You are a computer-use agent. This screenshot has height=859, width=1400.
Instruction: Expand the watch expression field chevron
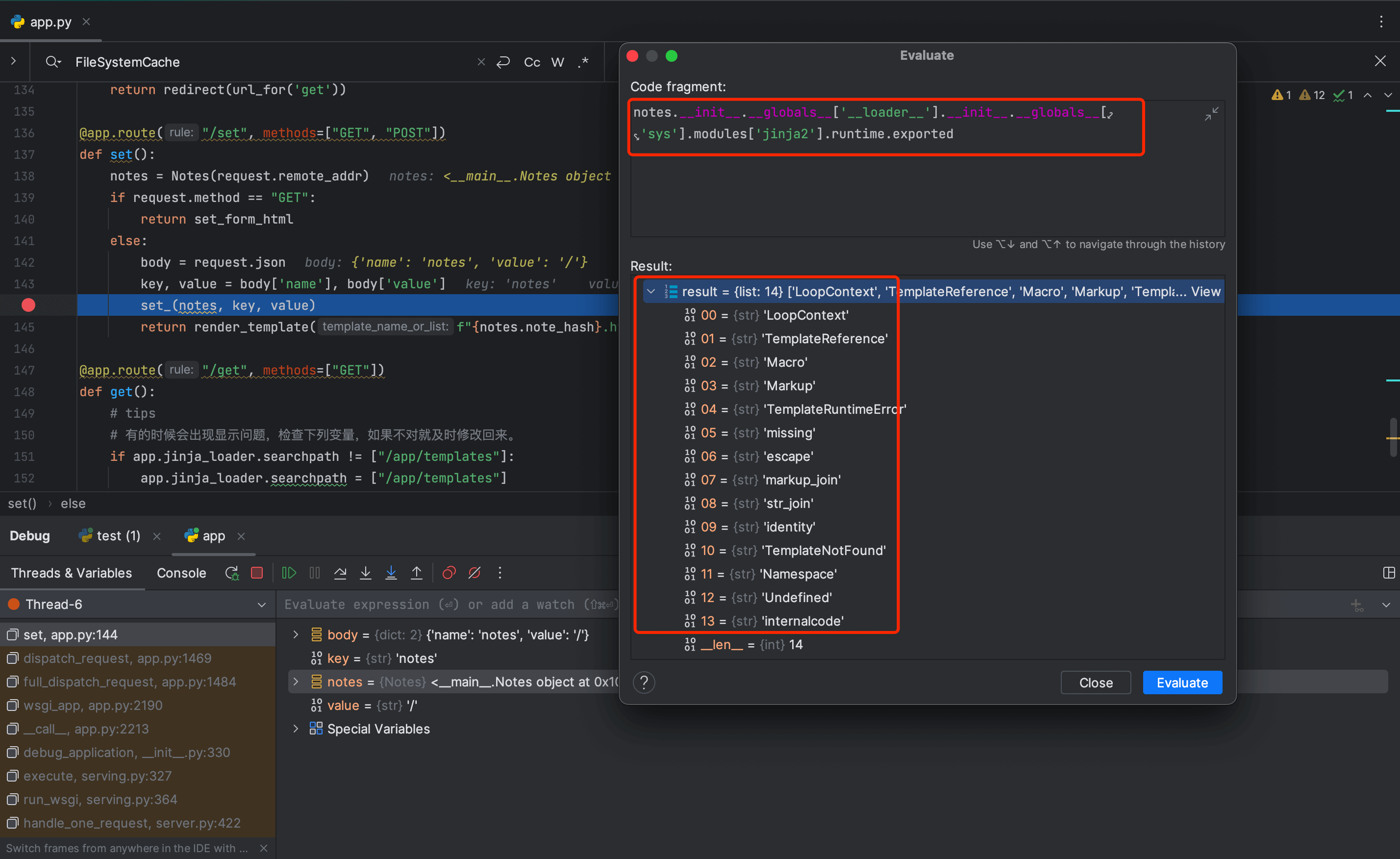click(x=1386, y=605)
